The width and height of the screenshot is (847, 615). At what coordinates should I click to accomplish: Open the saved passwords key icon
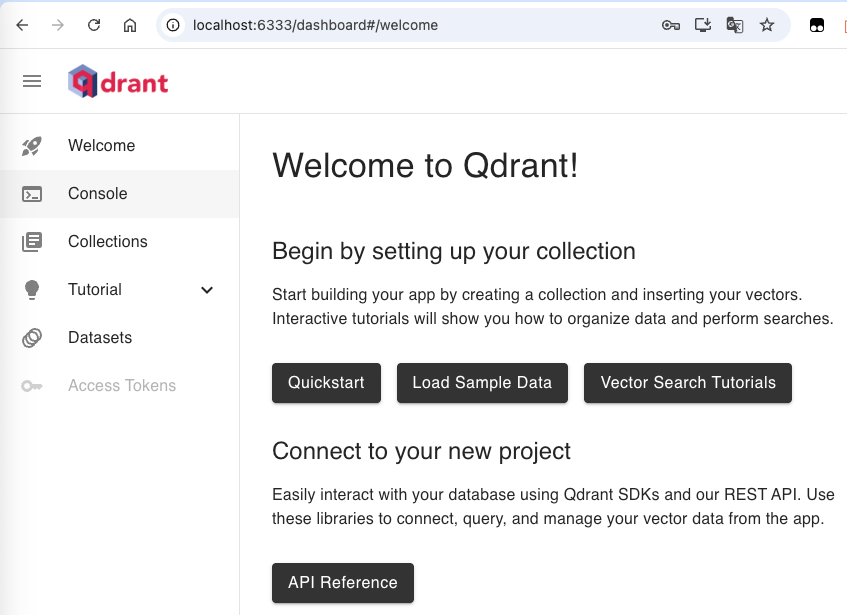coord(670,25)
